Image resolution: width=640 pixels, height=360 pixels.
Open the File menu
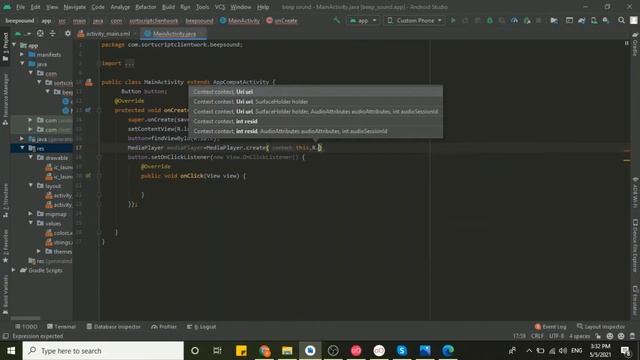pyautogui.click(x=20, y=7)
